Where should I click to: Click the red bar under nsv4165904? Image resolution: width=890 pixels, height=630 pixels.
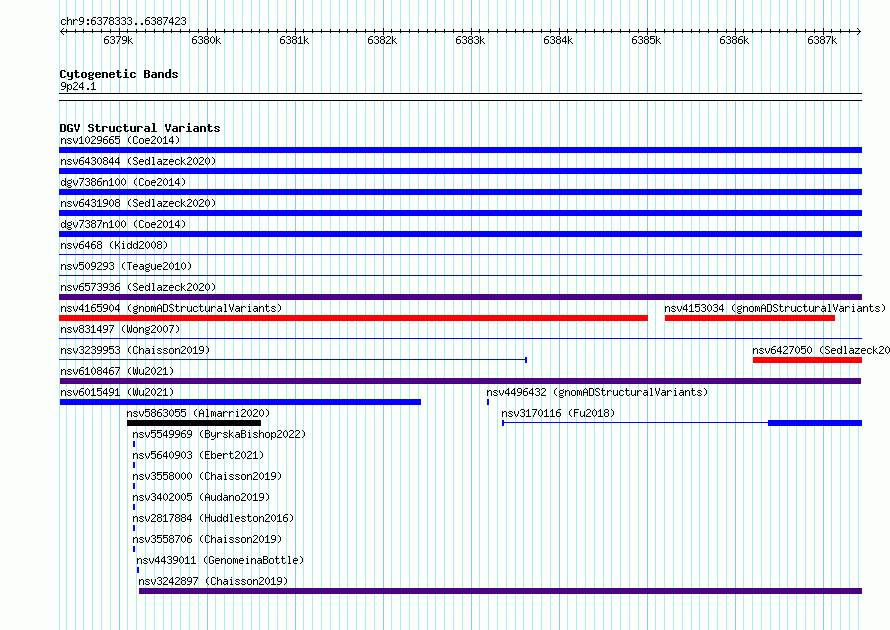(353, 318)
